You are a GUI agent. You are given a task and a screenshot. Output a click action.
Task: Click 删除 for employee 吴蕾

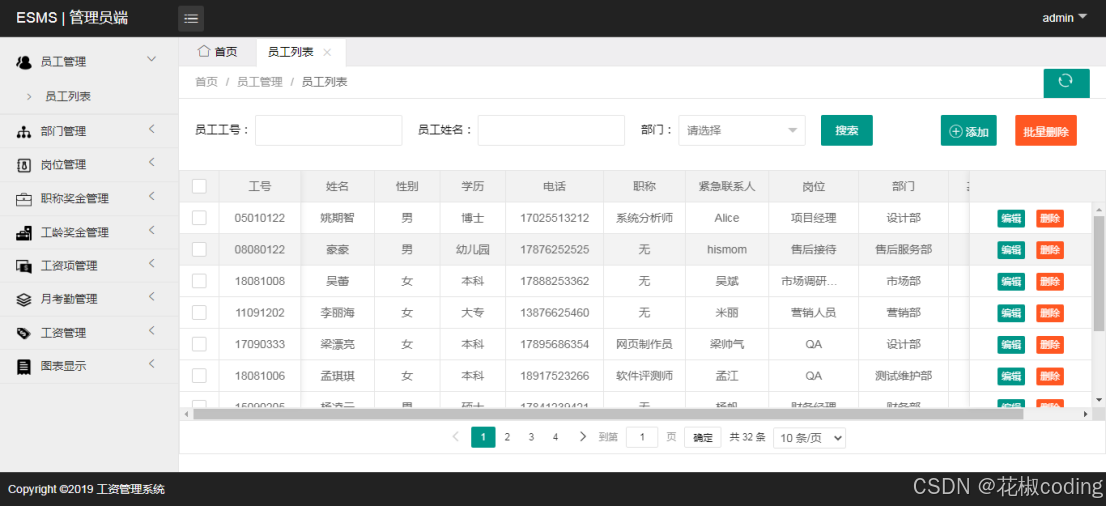[1050, 282]
